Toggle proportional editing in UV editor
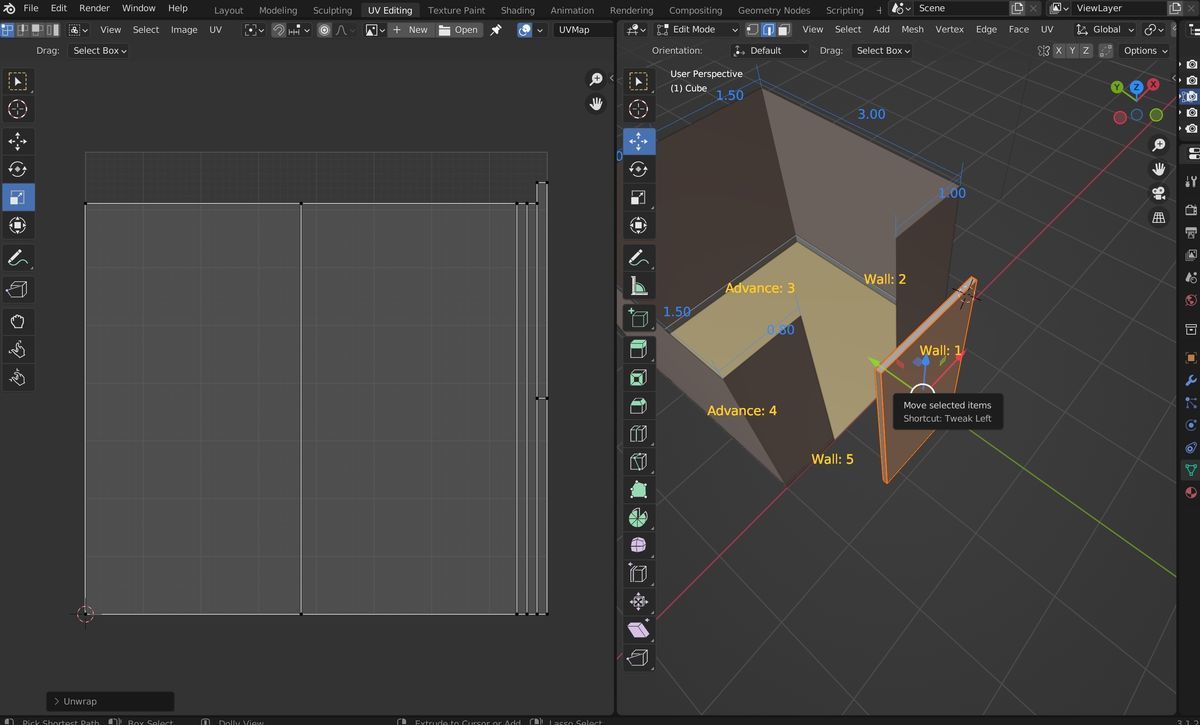This screenshot has width=1200, height=725. (x=325, y=30)
